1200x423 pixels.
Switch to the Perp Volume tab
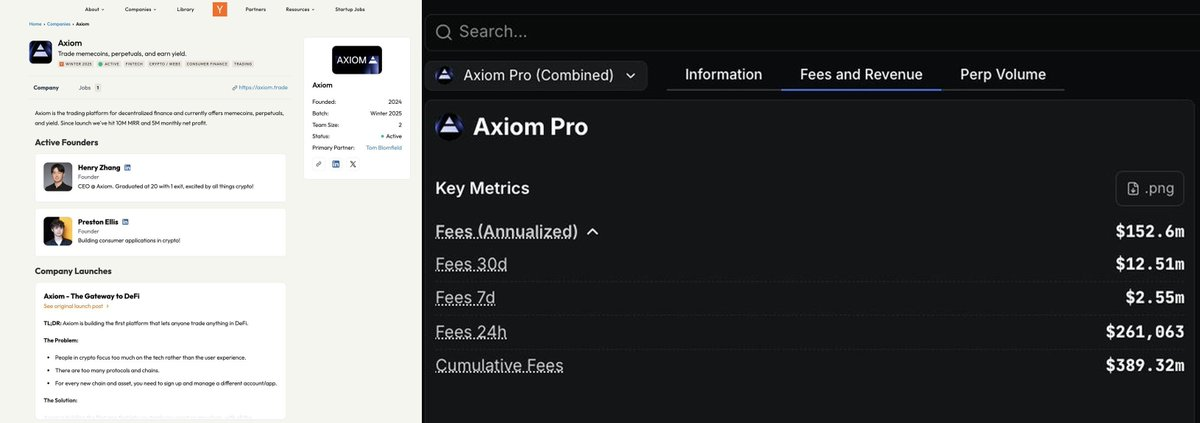tap(1002, 75)
